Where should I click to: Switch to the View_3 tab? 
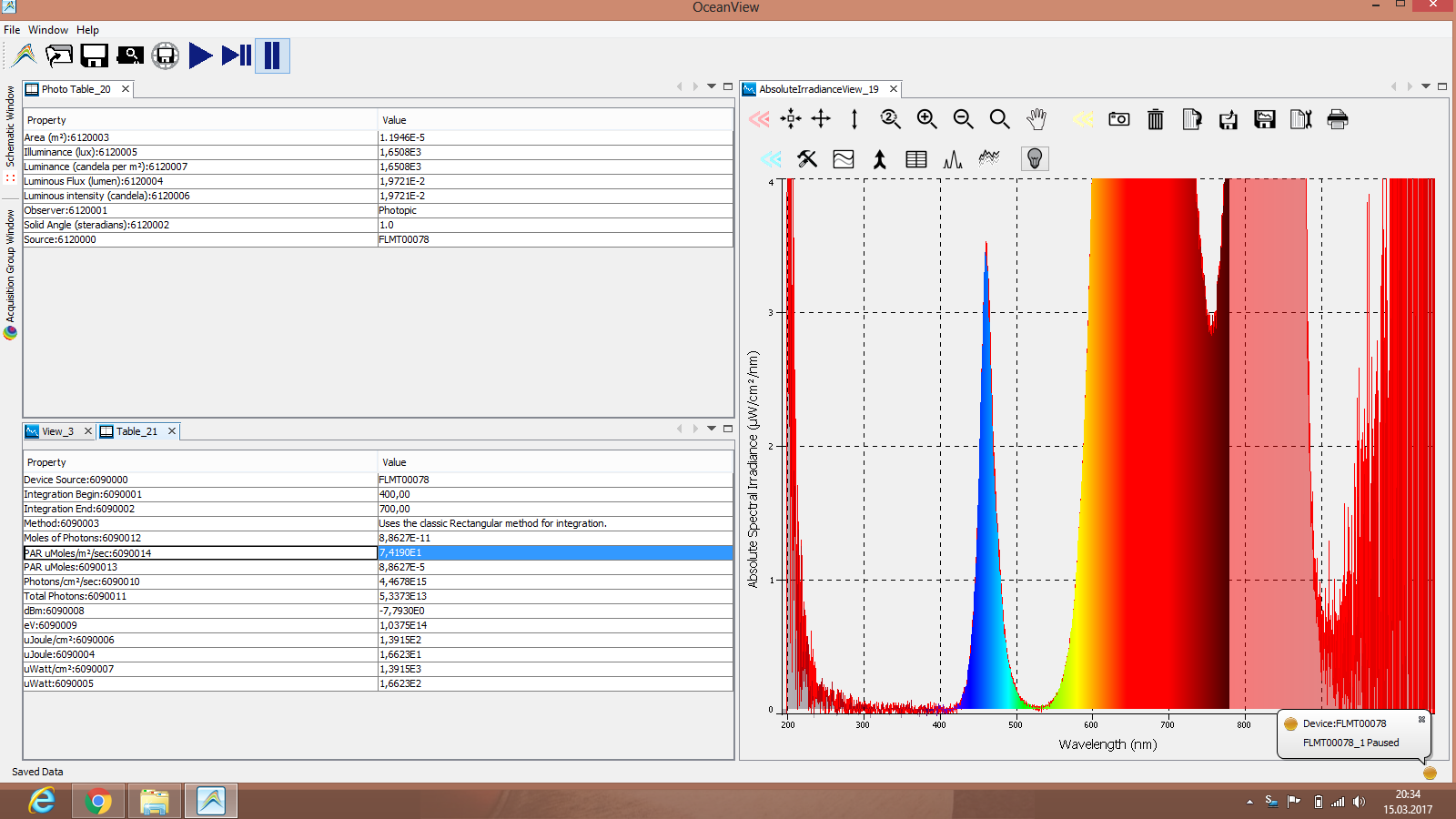(x=56, y=431)
